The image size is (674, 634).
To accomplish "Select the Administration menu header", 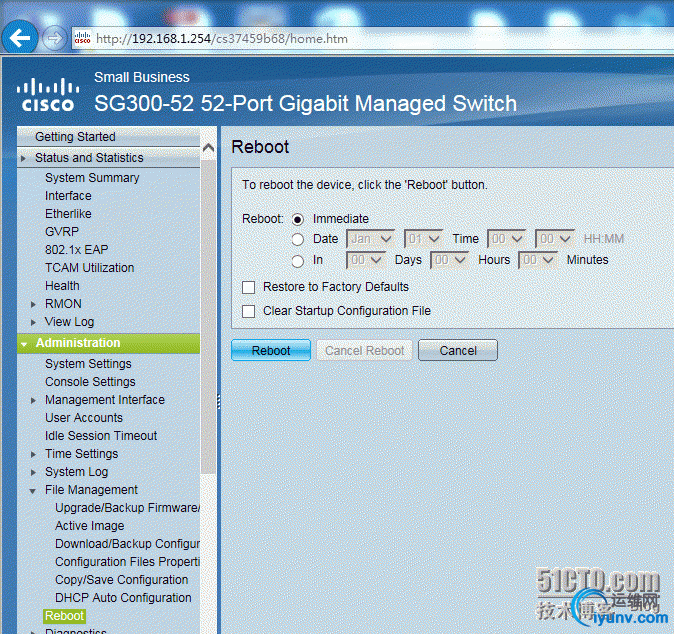I will pyautogui.click(x=108, y=343).
